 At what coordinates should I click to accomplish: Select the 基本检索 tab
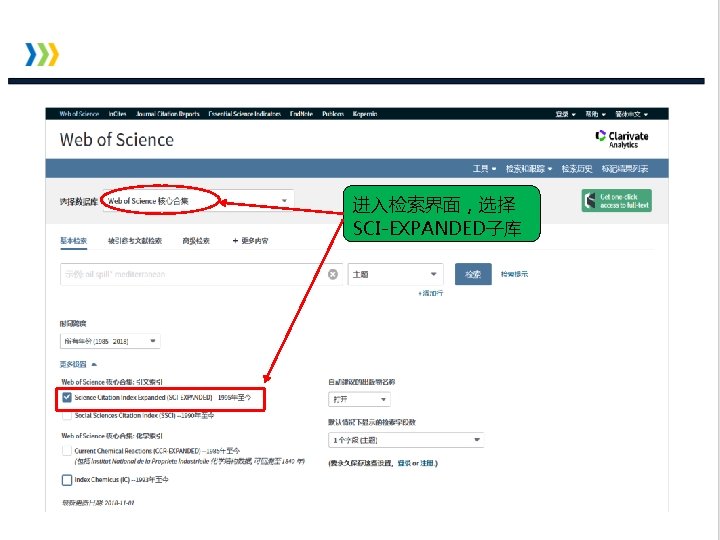(73, 241)
